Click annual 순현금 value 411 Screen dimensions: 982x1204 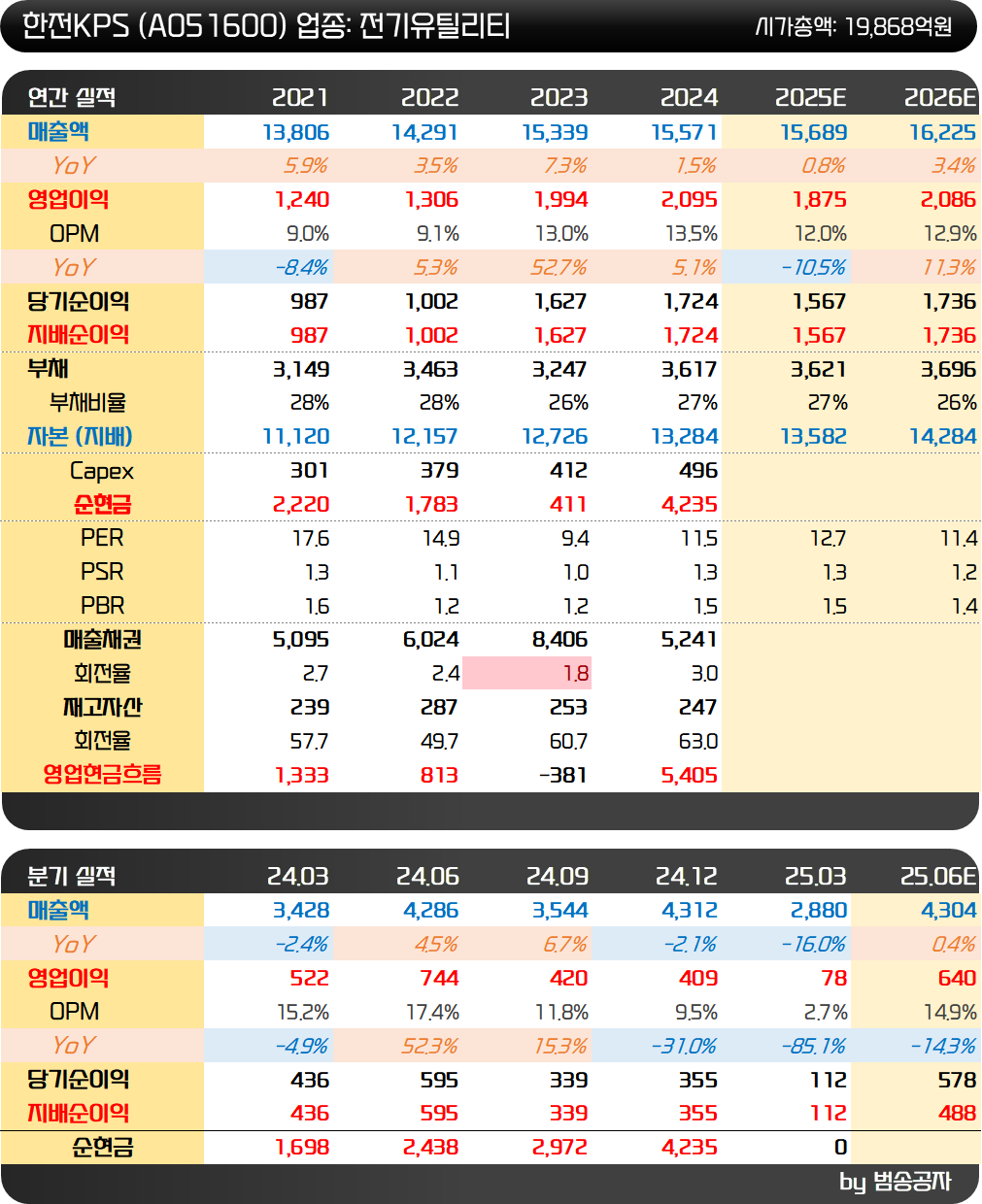[x=568, y=504]
